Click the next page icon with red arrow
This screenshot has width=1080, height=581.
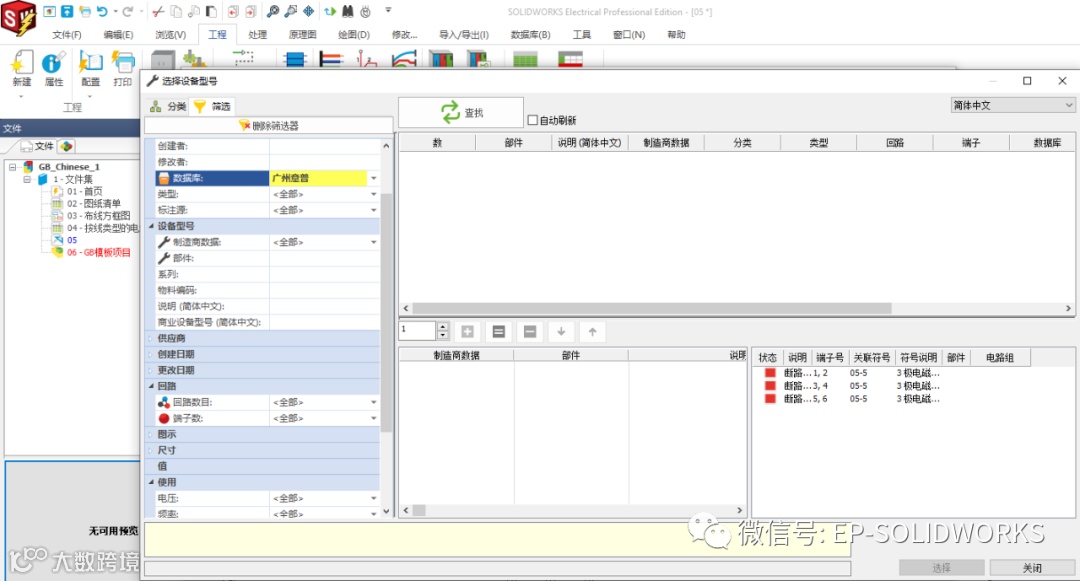[251, 11]
